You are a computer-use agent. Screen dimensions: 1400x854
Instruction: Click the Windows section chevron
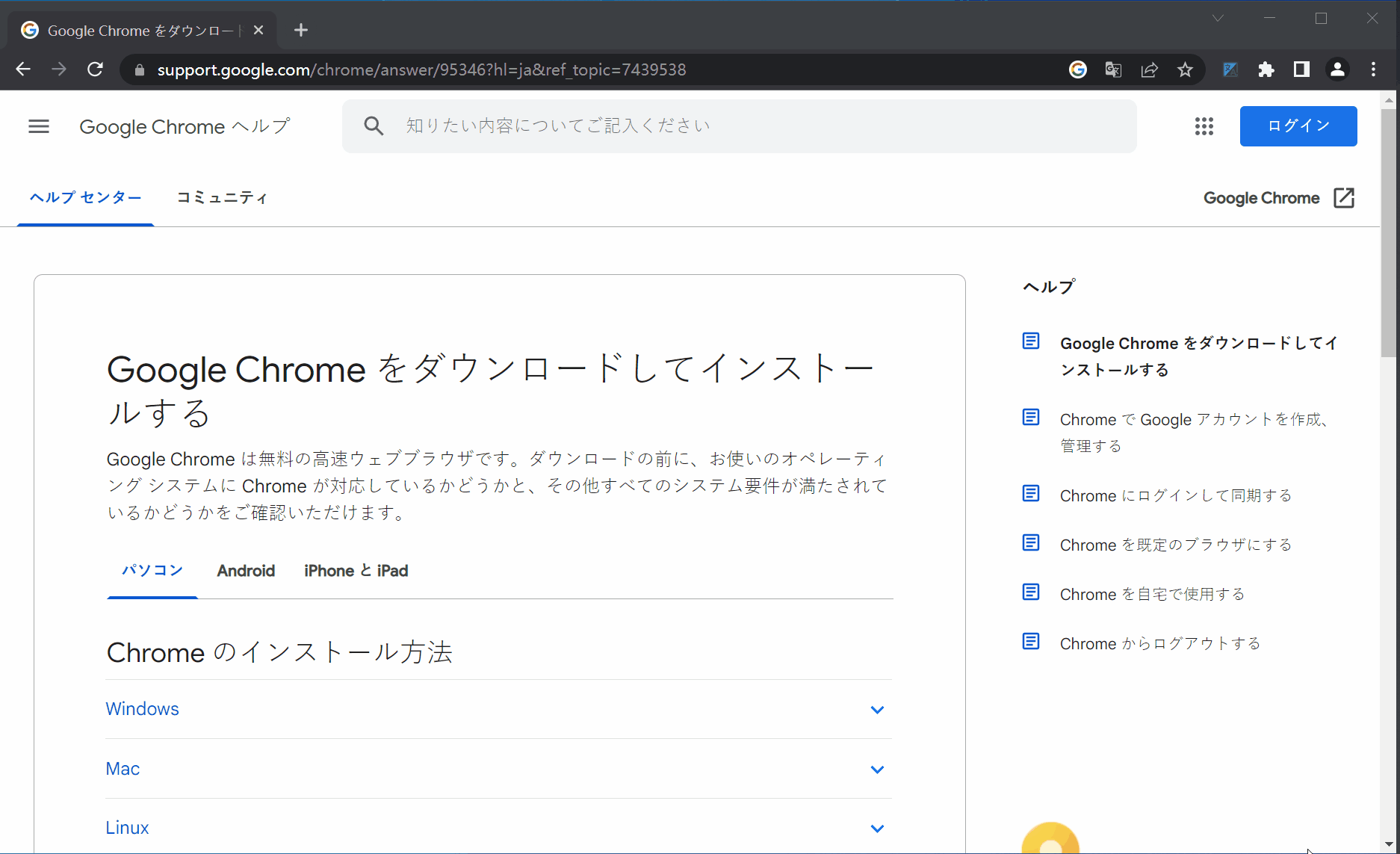[877, 710]
